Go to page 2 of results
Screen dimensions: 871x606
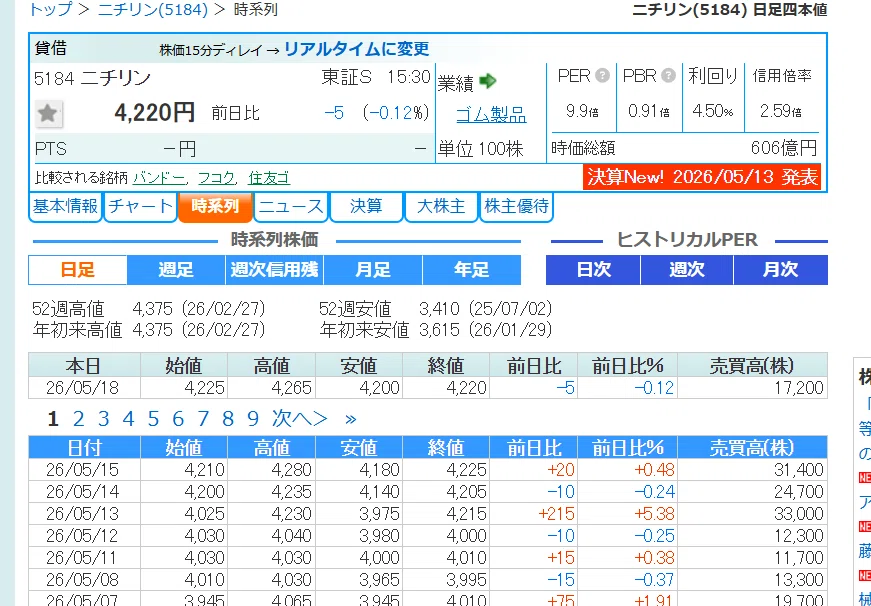pos(78,419)
